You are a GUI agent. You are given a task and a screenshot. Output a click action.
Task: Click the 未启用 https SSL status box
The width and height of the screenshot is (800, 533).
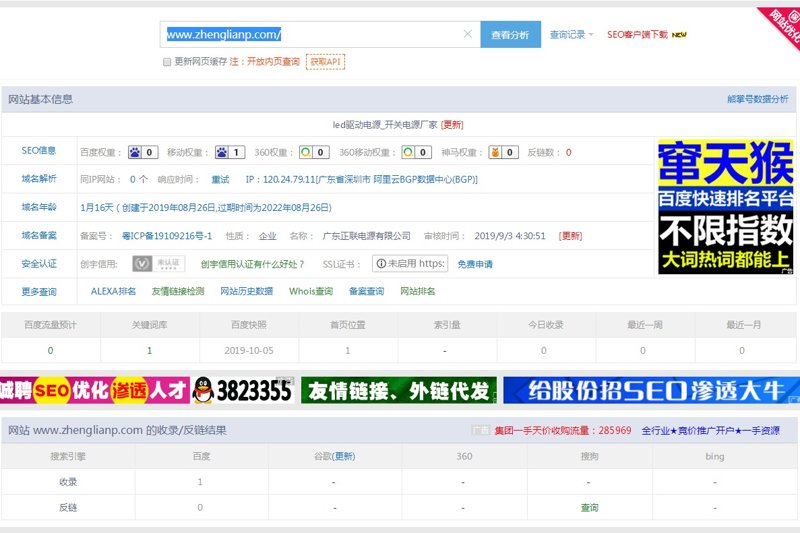tap(410, 264)
